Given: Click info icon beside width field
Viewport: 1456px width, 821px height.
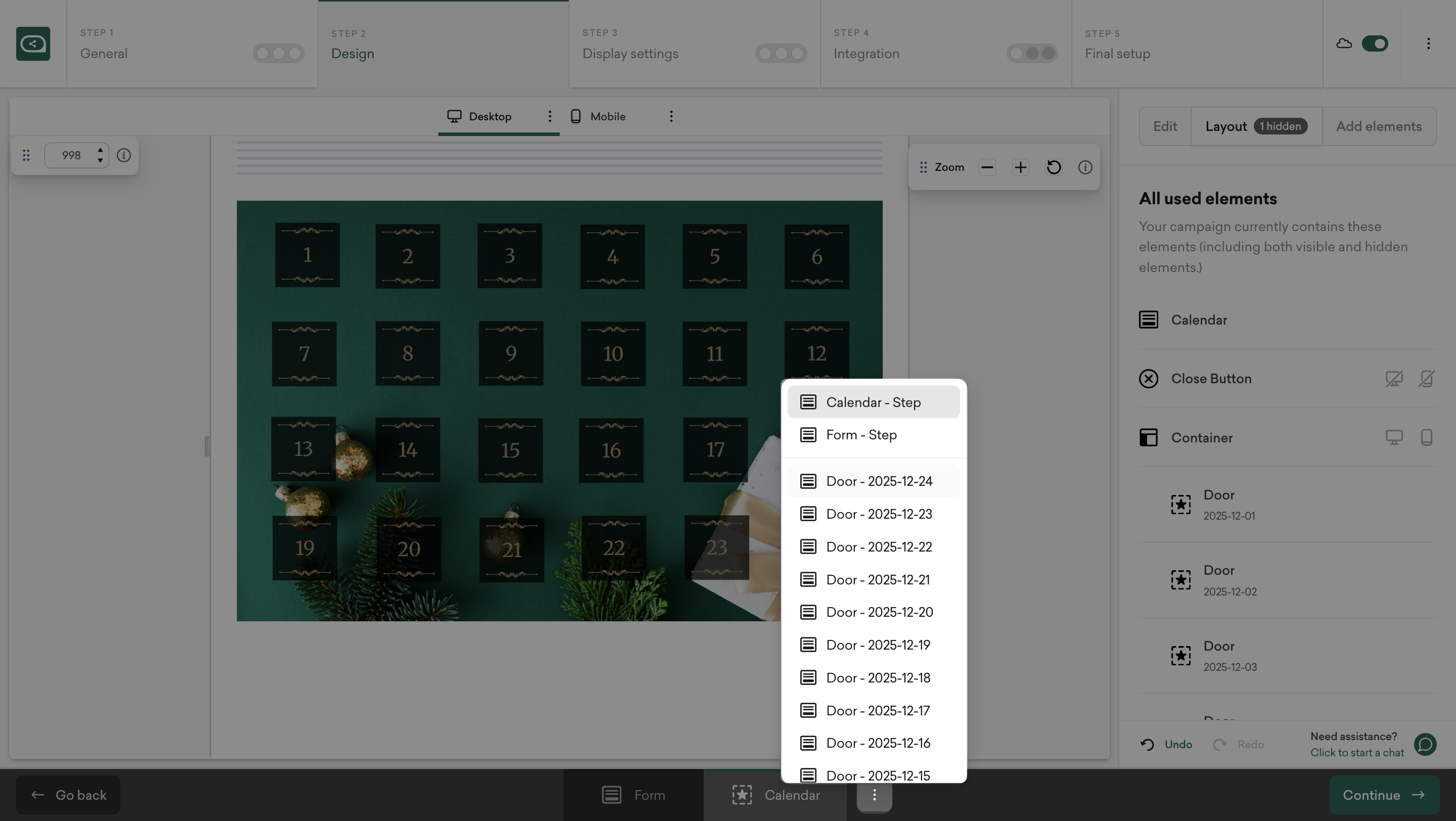Looking at the screenshot, I should [x=124, y=155].
